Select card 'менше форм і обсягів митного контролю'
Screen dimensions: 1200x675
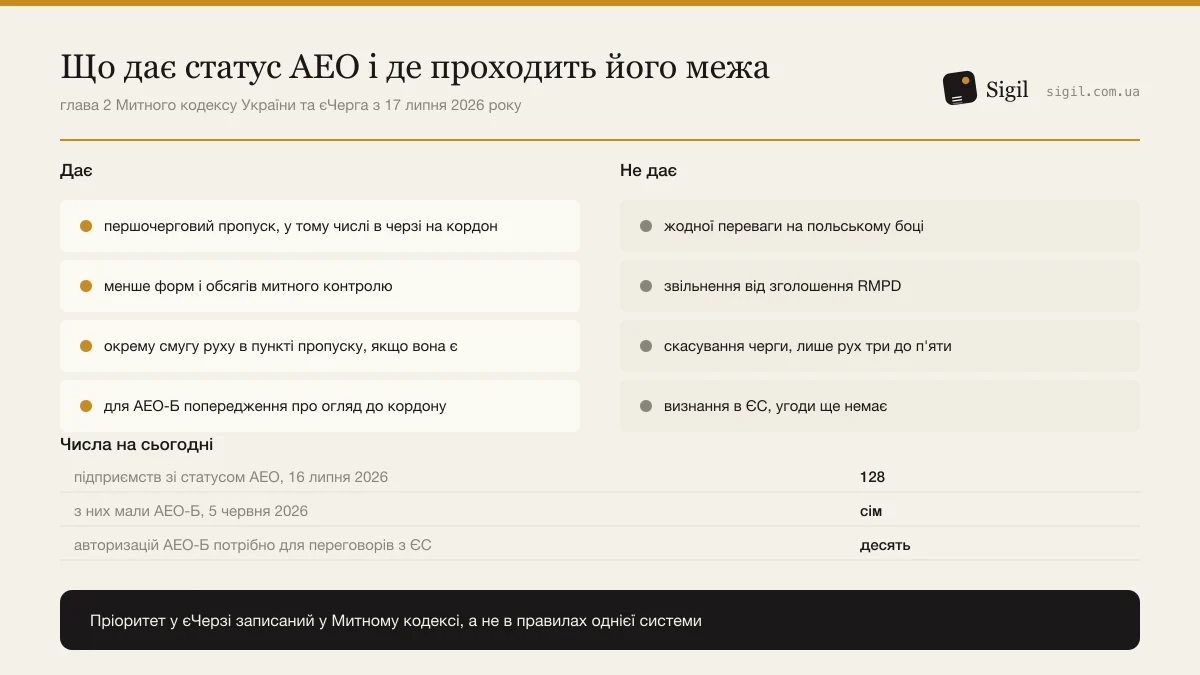pos(320,286)
